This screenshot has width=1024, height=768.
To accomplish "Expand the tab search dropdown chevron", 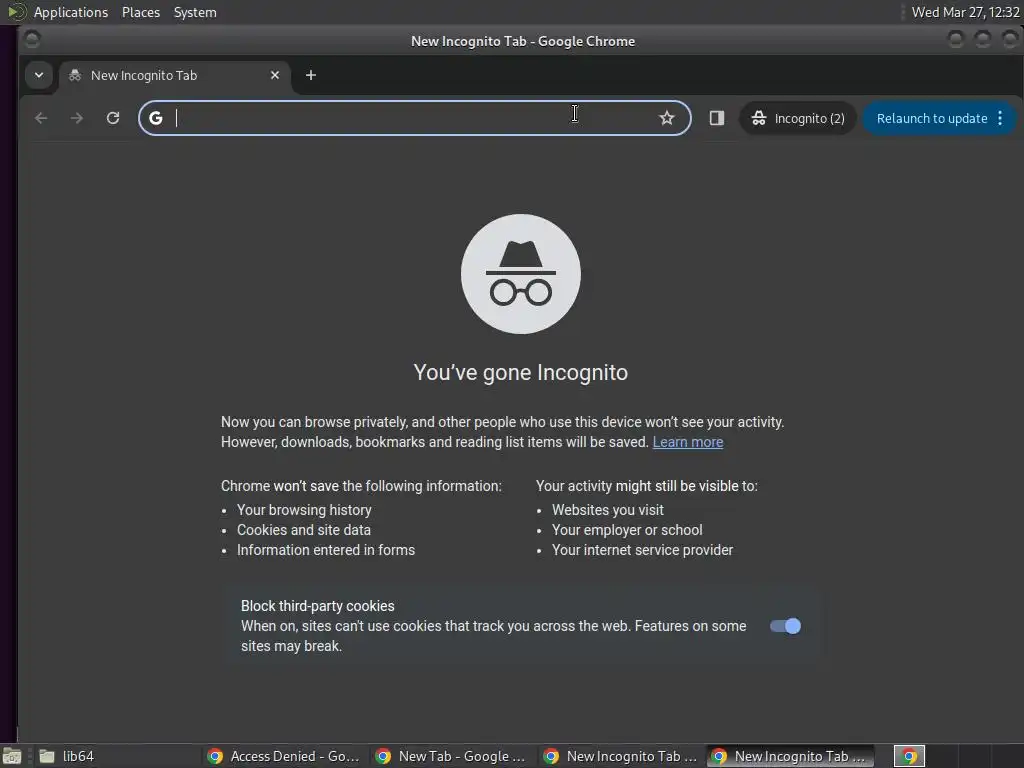I will pos(39,75).
